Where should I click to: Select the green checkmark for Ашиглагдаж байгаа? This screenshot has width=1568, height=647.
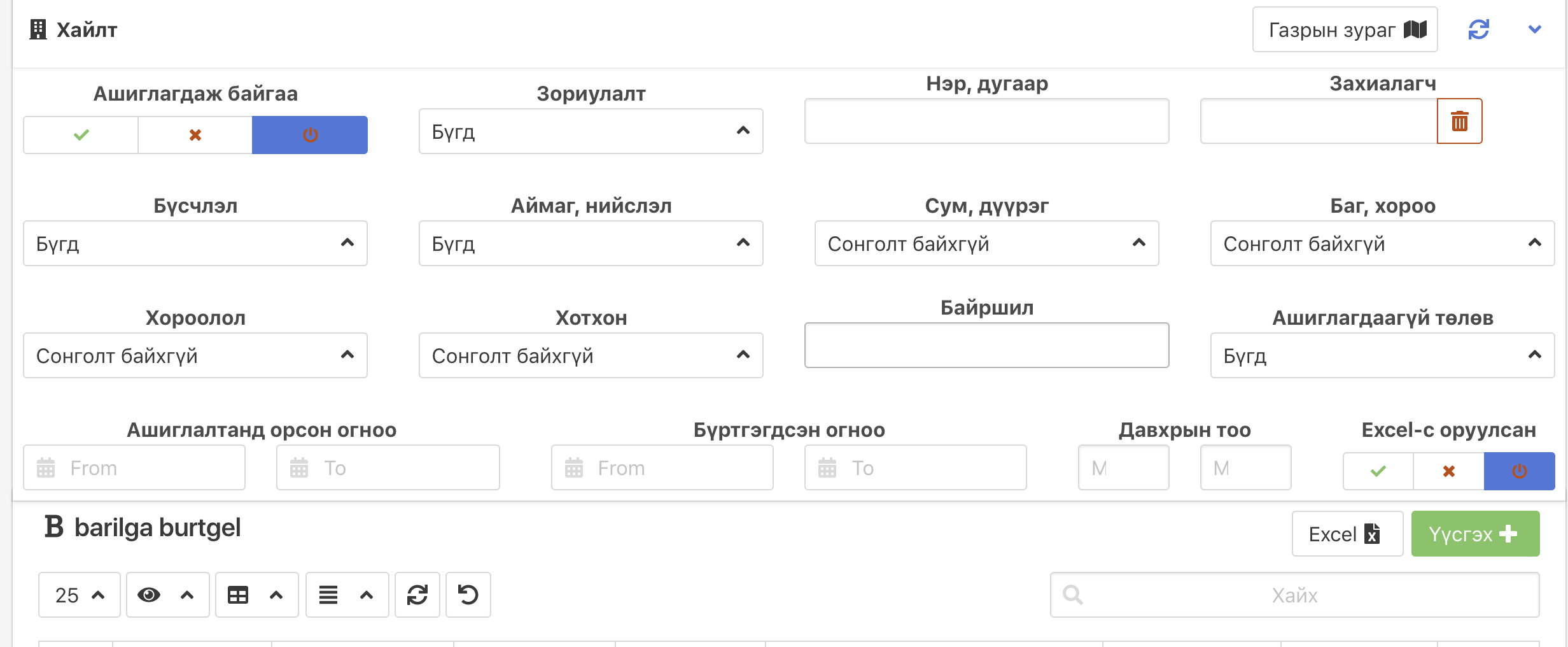(x=80, y=134)
